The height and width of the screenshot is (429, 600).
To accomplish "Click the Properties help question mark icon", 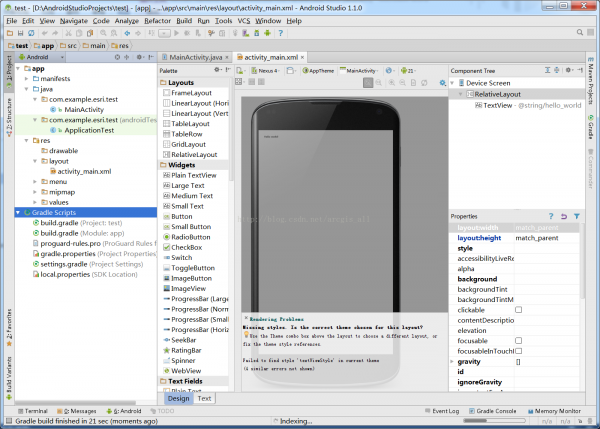I will [x=551, y=216].
